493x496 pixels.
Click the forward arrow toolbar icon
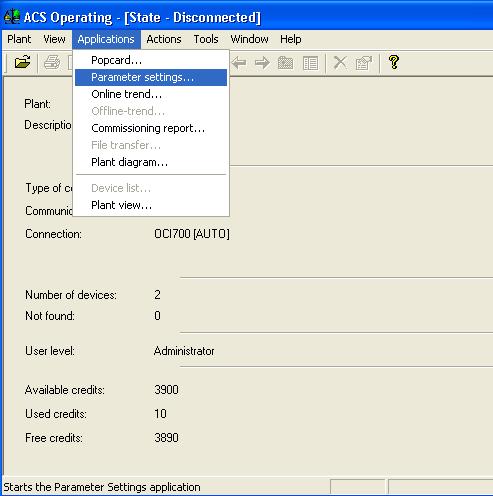tap(262, 63)
